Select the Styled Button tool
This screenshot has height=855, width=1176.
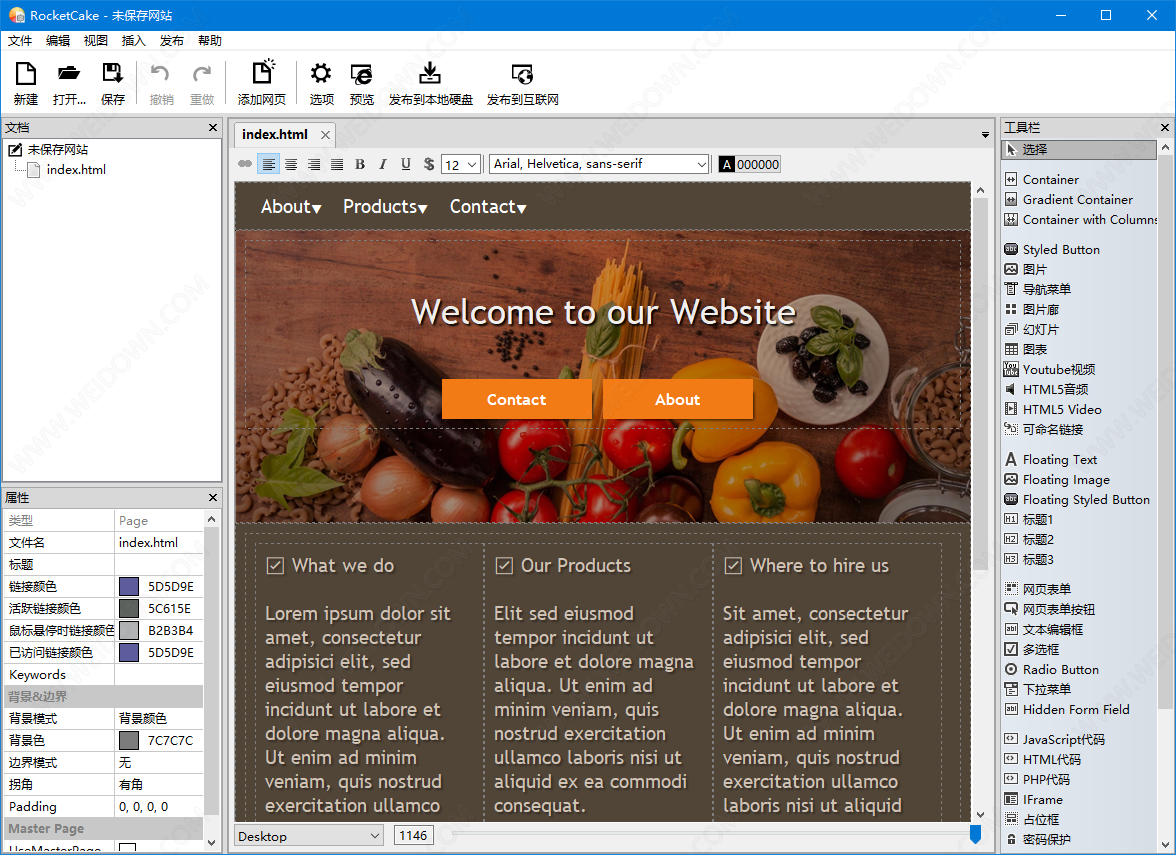click(x=1052, y=249)
